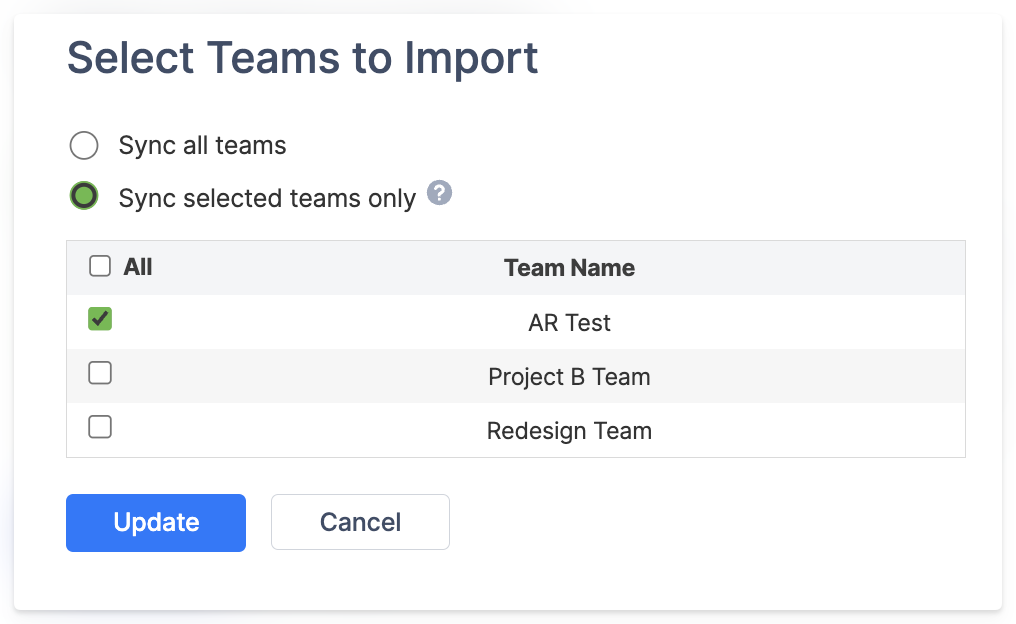1016x624 pixels.
Task: Uncheck the AR Test team checkbox
Action: [100, 319]
